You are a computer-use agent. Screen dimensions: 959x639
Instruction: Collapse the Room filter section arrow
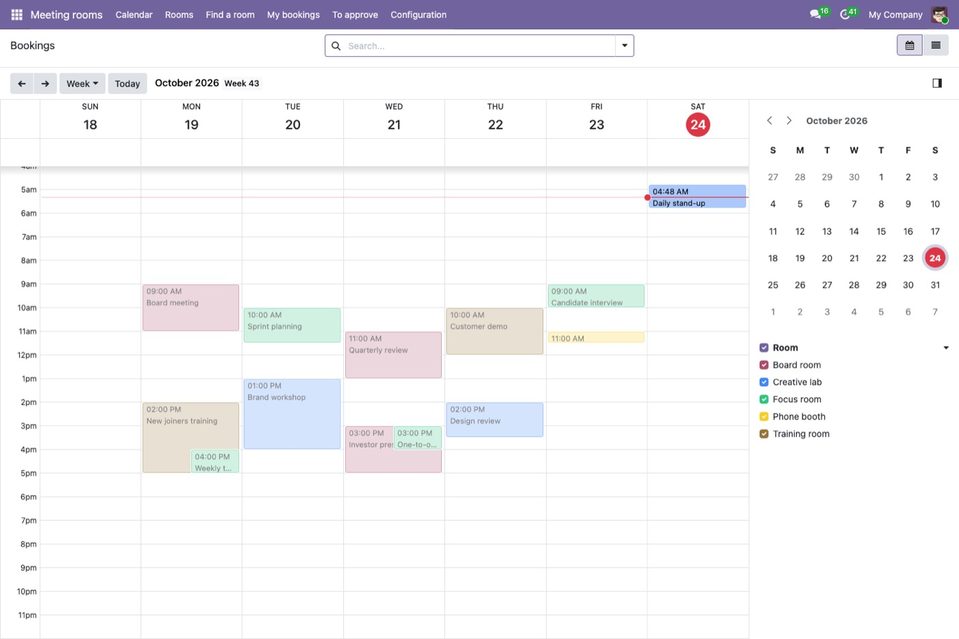tap(946, 348)
